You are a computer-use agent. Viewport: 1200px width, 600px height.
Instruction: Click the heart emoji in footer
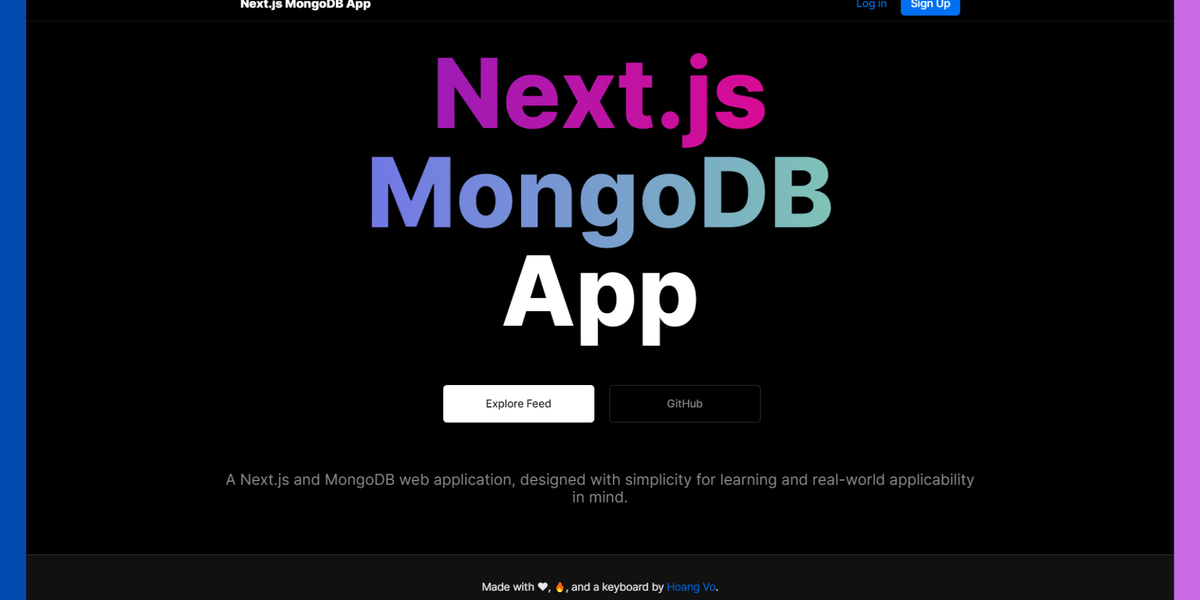[543, 587]
